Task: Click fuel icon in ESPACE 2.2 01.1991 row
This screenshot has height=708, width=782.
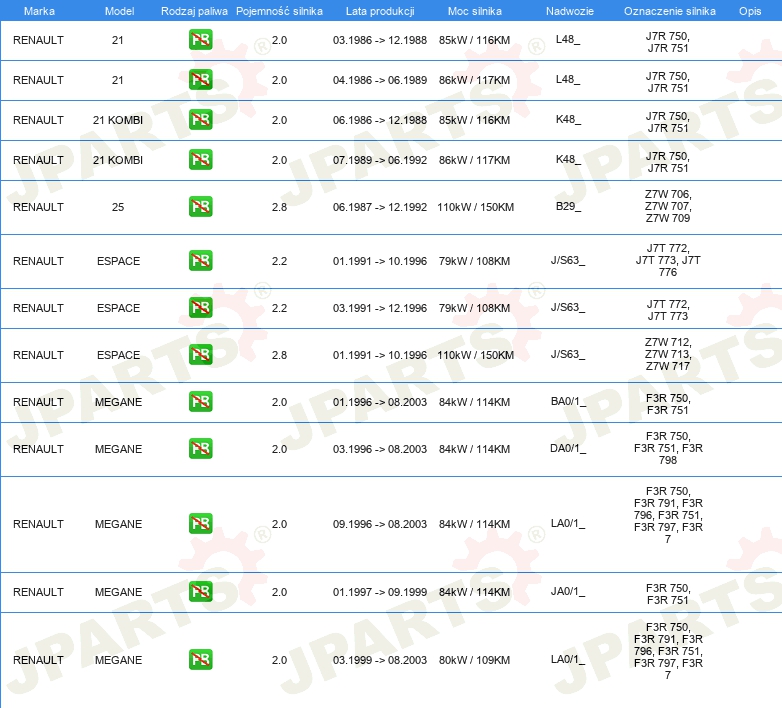Action: coord(200,260)
